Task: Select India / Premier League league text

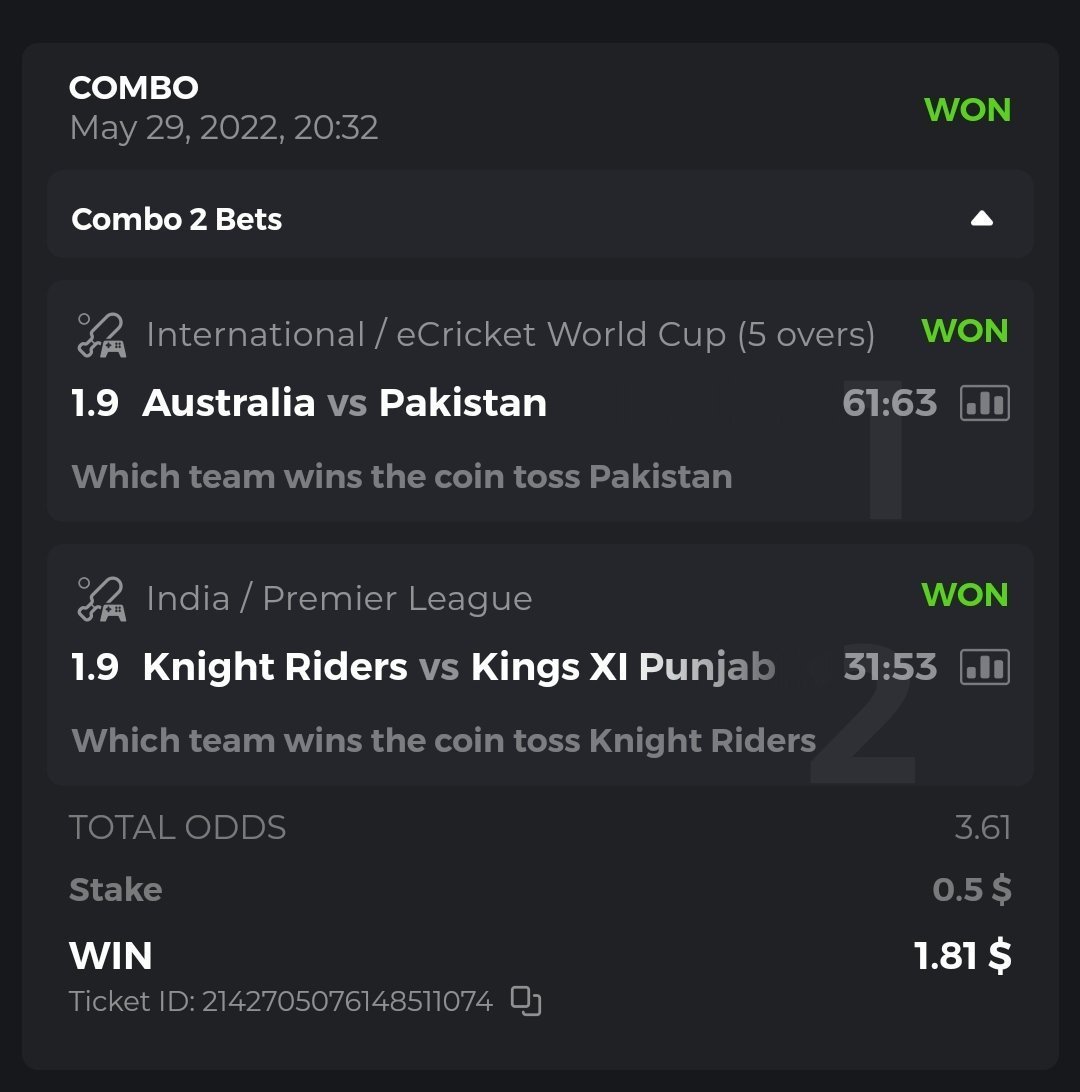Action: (339, 599)
